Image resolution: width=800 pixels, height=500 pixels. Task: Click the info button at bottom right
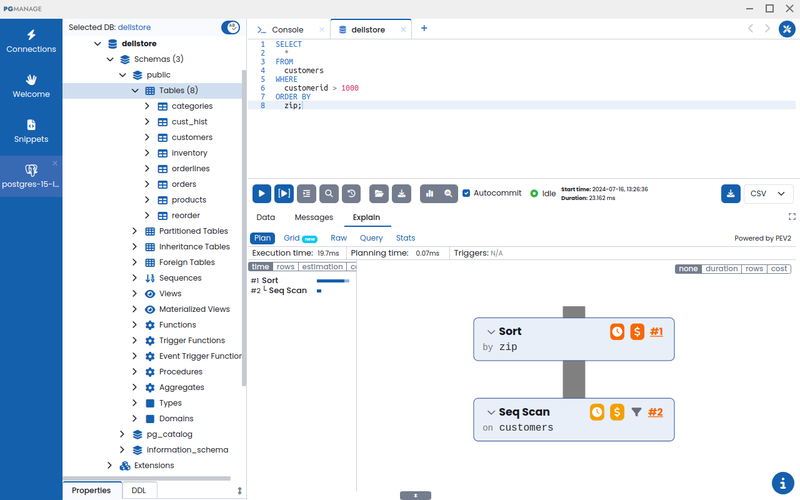point(783,482)
